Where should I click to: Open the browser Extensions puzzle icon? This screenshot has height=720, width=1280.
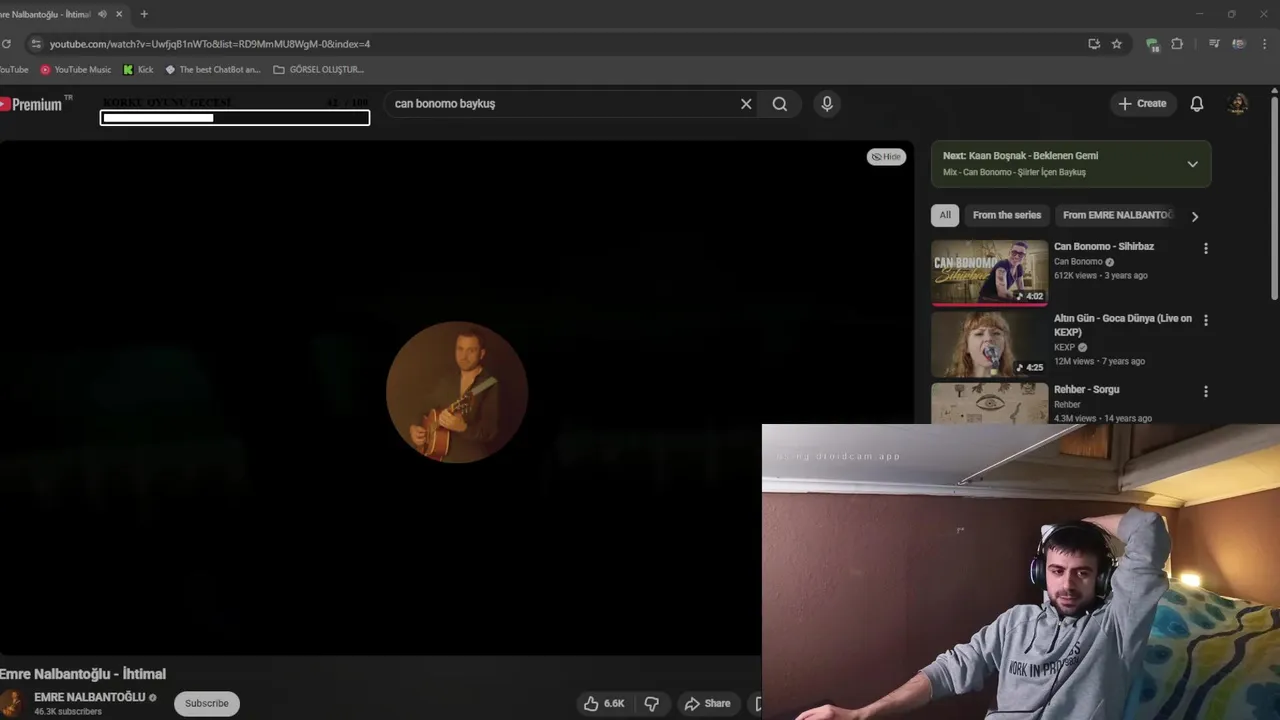pyautogui.click(x=1177, y=44)
